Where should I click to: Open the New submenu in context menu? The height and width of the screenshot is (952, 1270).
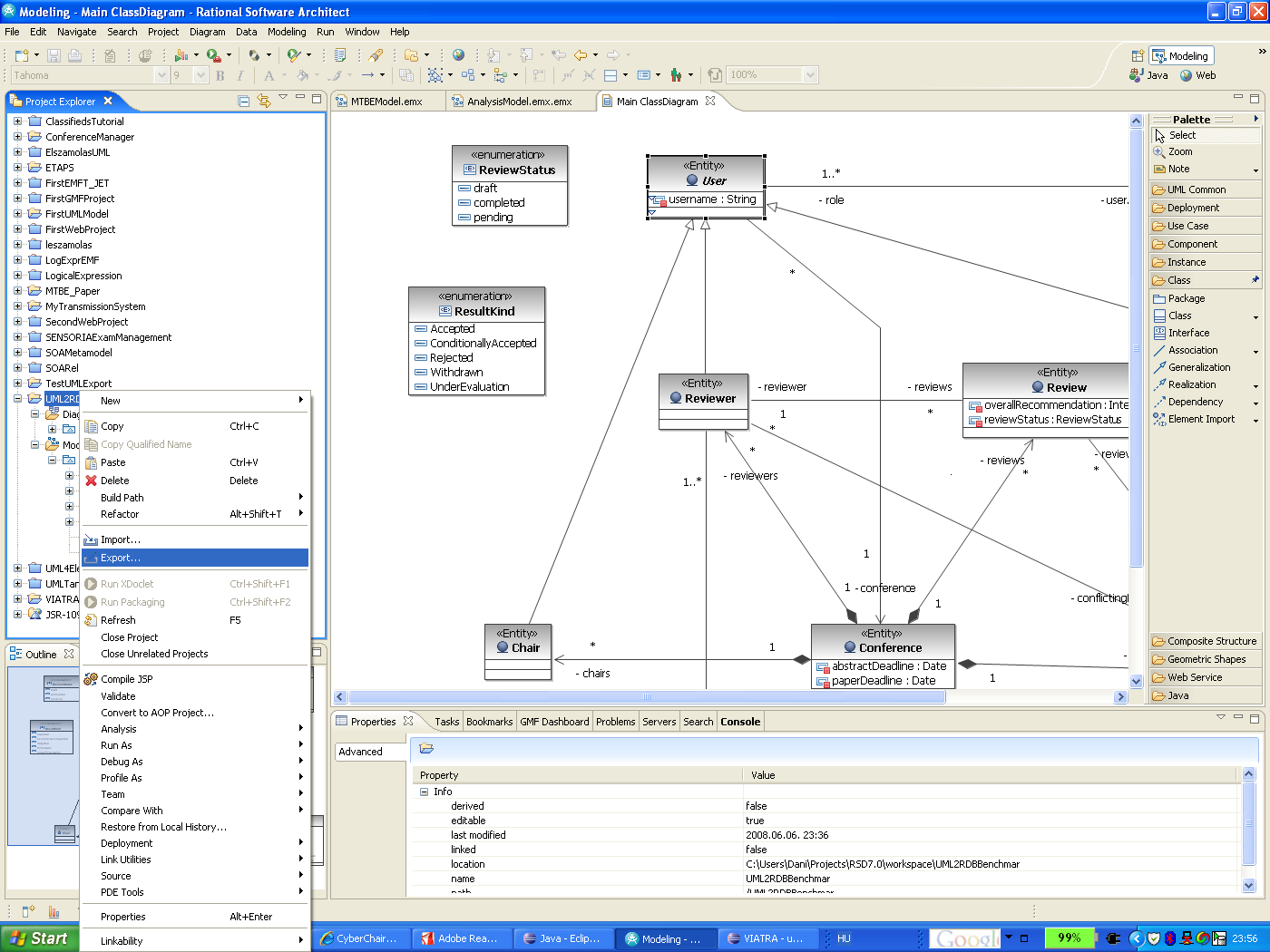pyautogui.click(x=195, y=401)
